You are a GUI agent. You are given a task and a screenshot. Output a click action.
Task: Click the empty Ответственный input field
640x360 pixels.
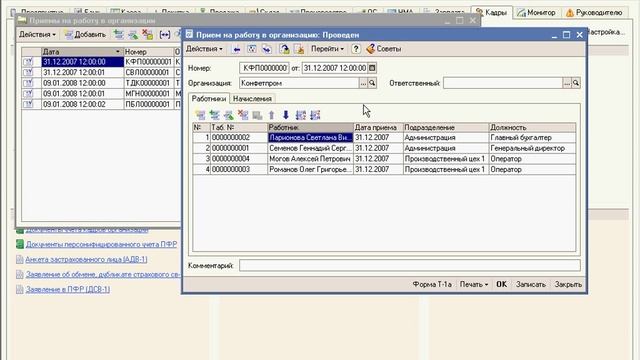point(503,83)
